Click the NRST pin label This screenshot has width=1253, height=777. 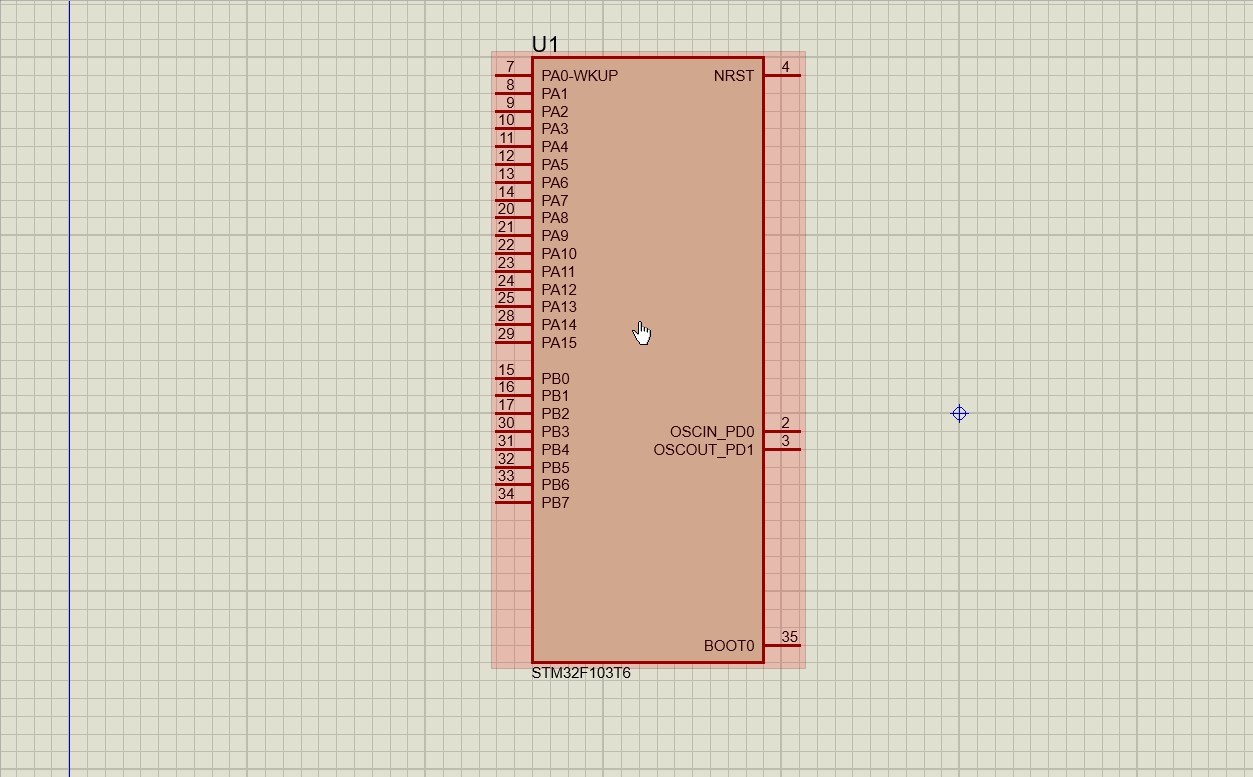[x=734, y=76]
